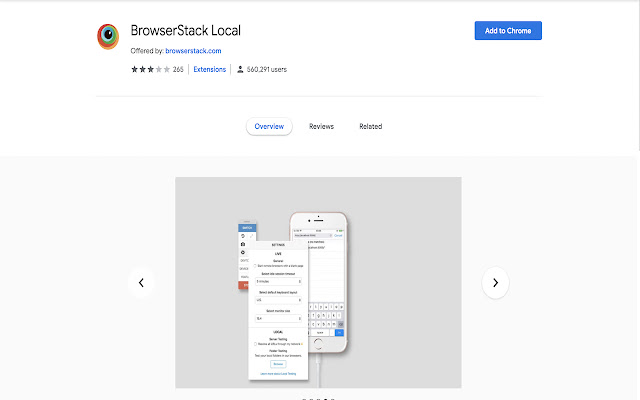
Task: Open the Extensions category link
Action: (209, 69)
